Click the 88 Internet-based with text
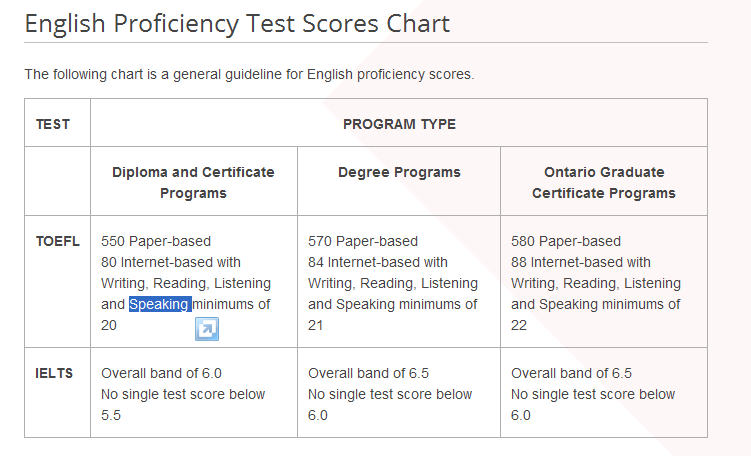This screenshot has width=751, height=456. (580, 262)
